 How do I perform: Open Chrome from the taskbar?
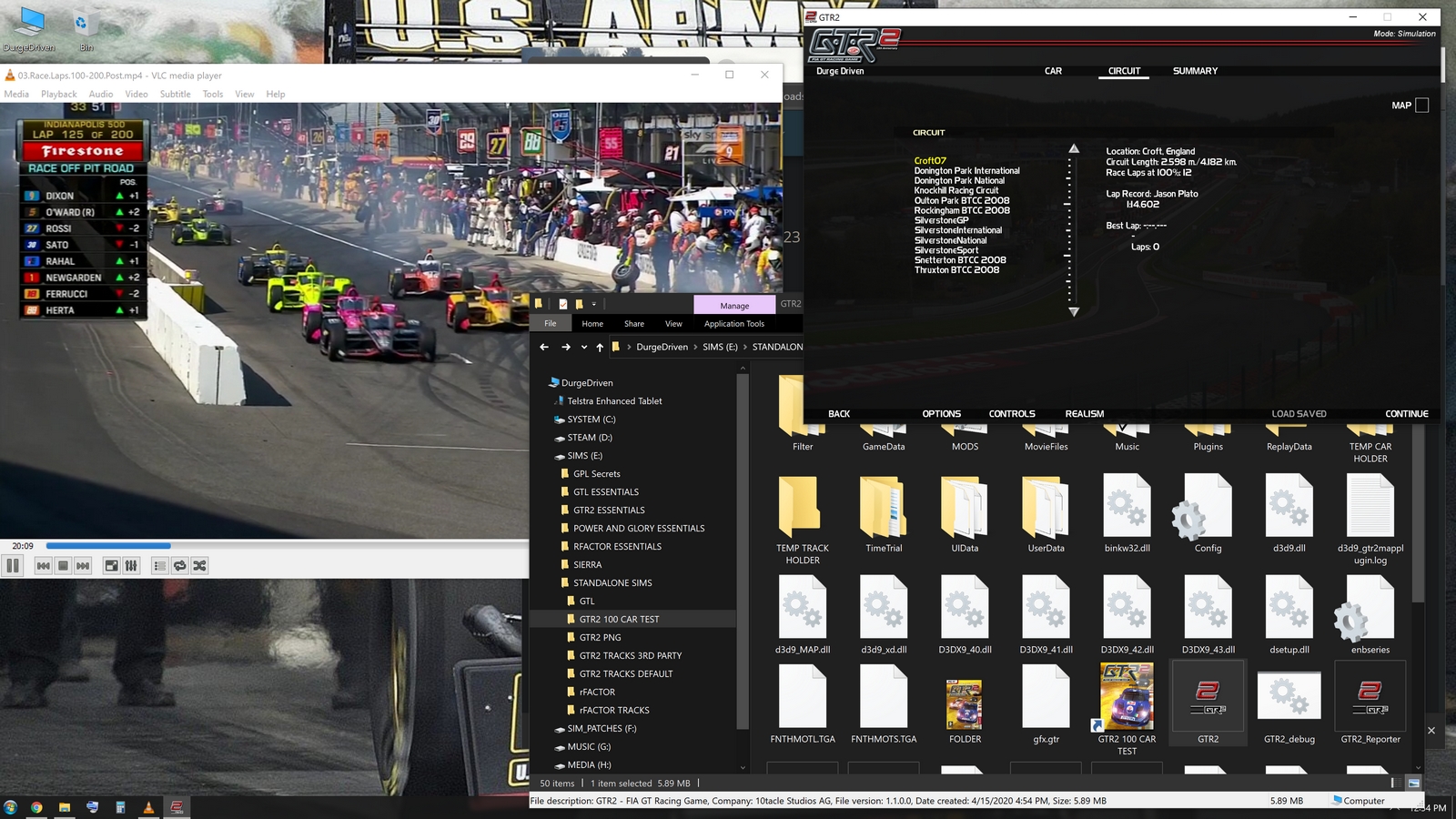tap(36, 807)
